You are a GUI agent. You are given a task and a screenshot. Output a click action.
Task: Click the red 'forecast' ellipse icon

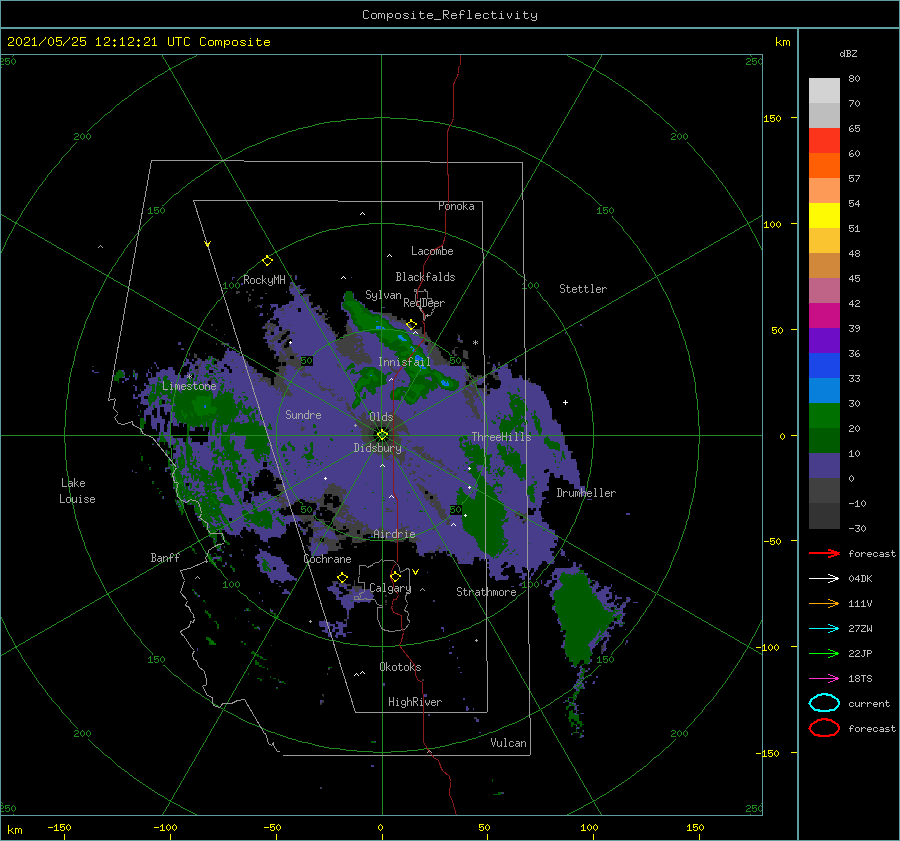pos(824,728)
